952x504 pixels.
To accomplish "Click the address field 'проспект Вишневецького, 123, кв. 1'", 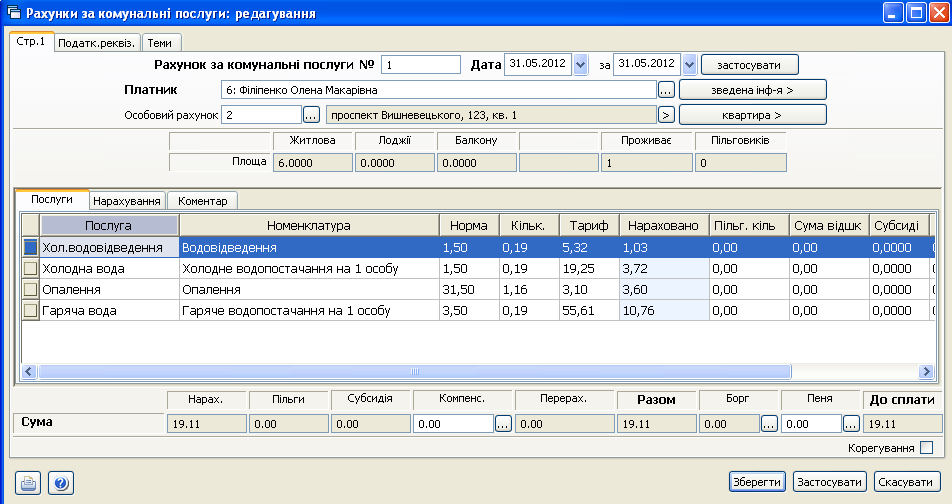I will click(x=491, y=115).
